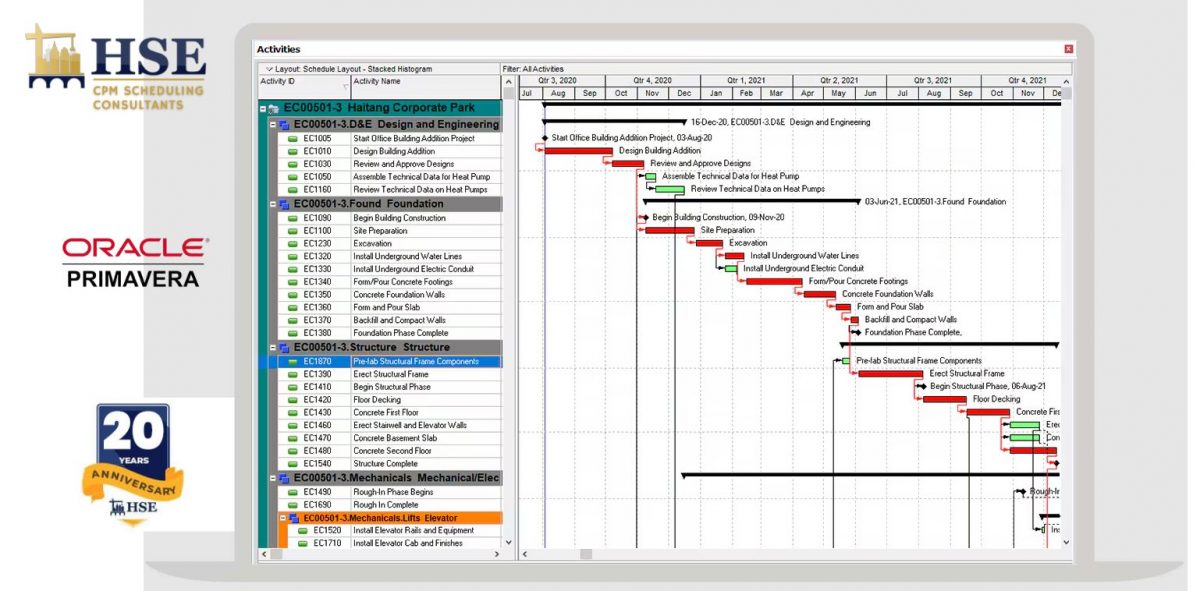Click activity icon beside EC1030
This screenshot has width=1200, height=591.
(x=293, y=164)
